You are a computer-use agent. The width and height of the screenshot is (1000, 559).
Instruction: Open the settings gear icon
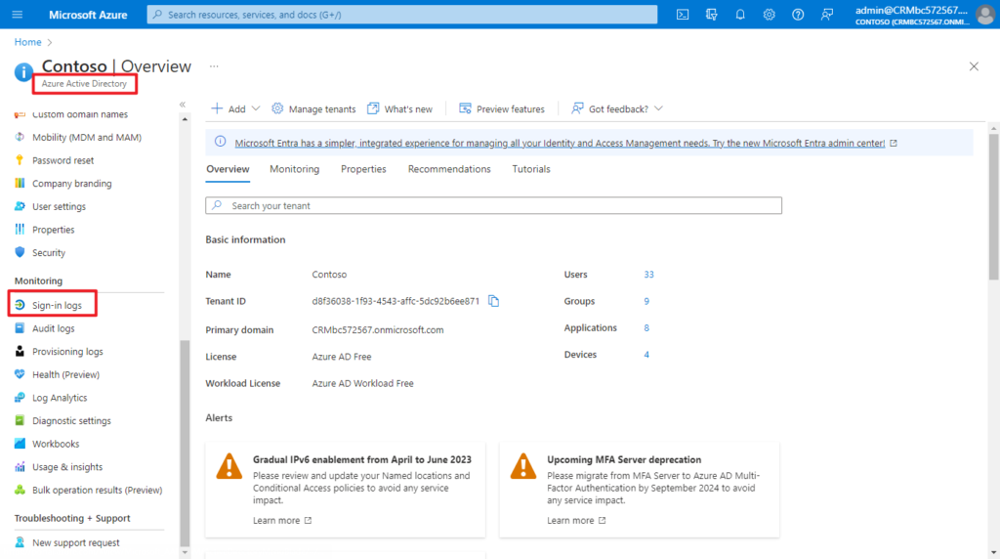(769, 15)
